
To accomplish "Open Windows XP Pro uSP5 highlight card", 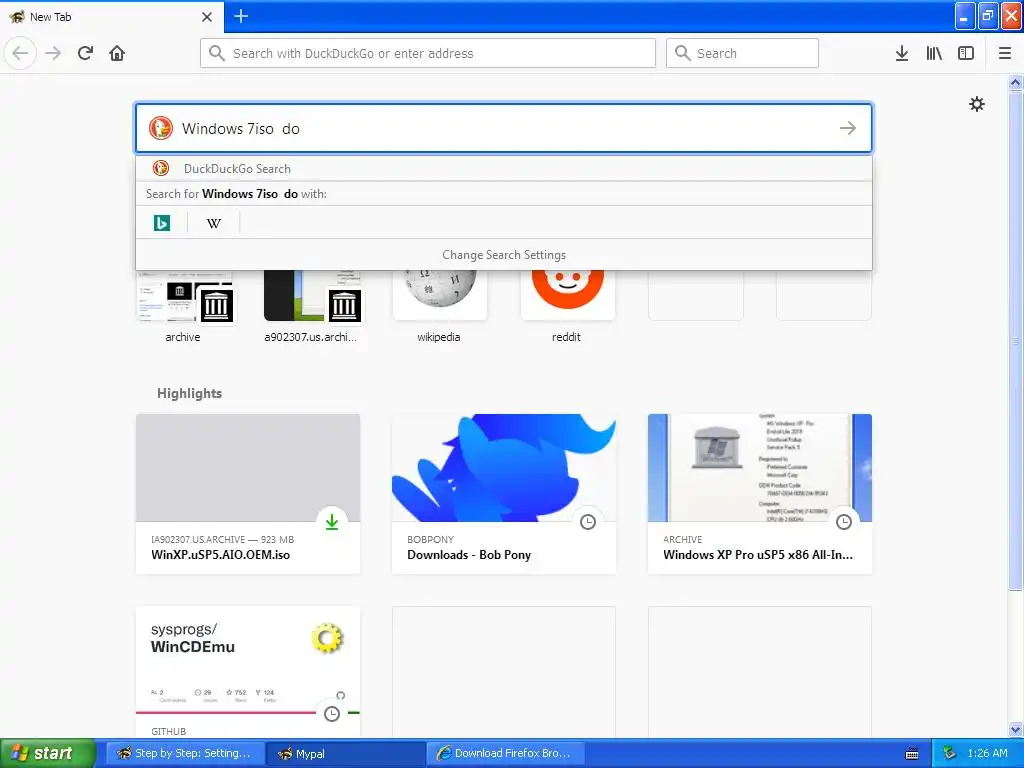I will (760, 494).
